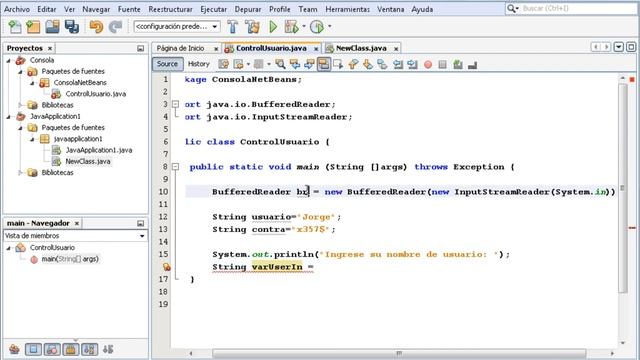Switch editor to History view

pos(198,64)
